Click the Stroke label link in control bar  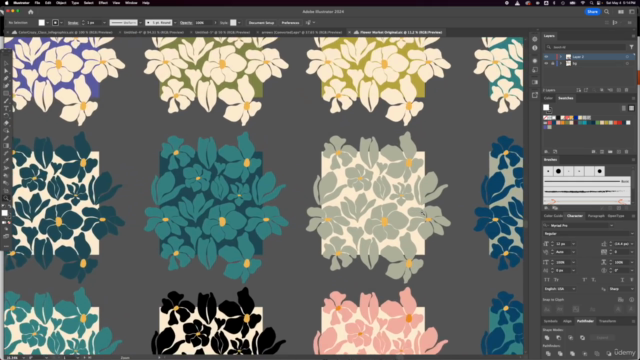click(x=73, y=23)
